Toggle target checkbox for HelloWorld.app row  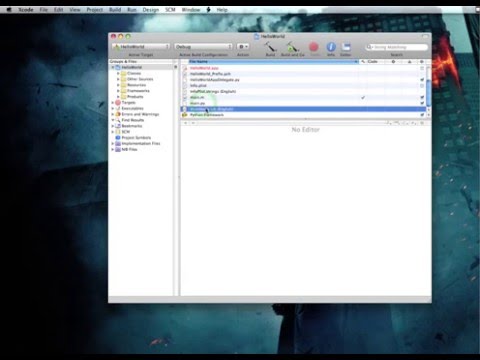(x=422, y=68)
